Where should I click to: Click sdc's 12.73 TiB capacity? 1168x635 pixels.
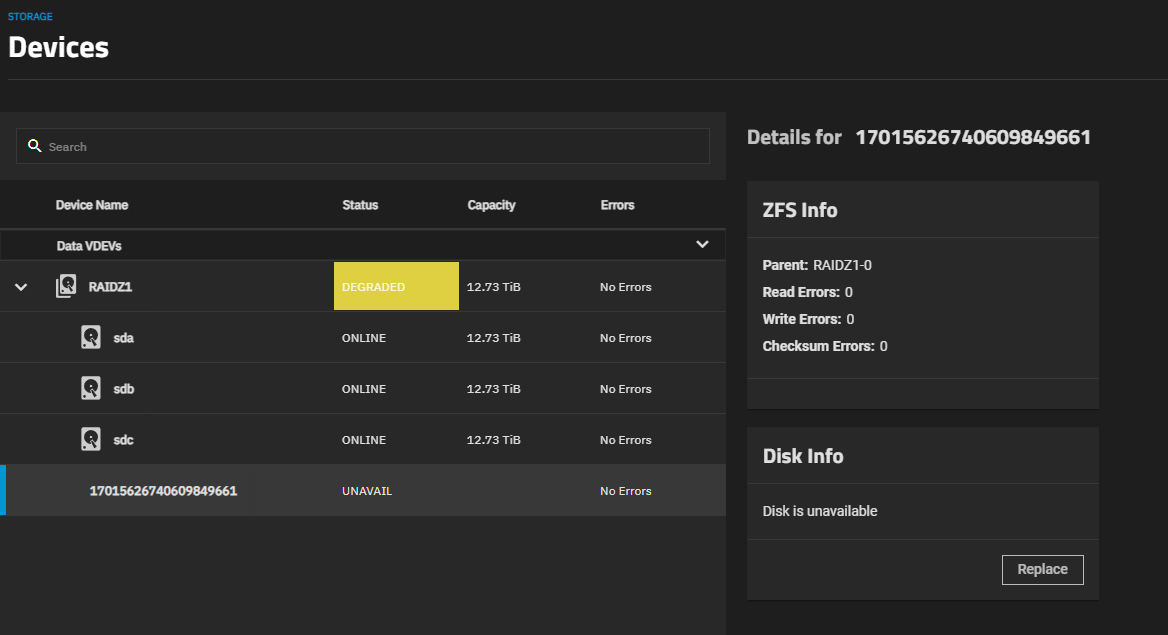(x=493, y=440)
